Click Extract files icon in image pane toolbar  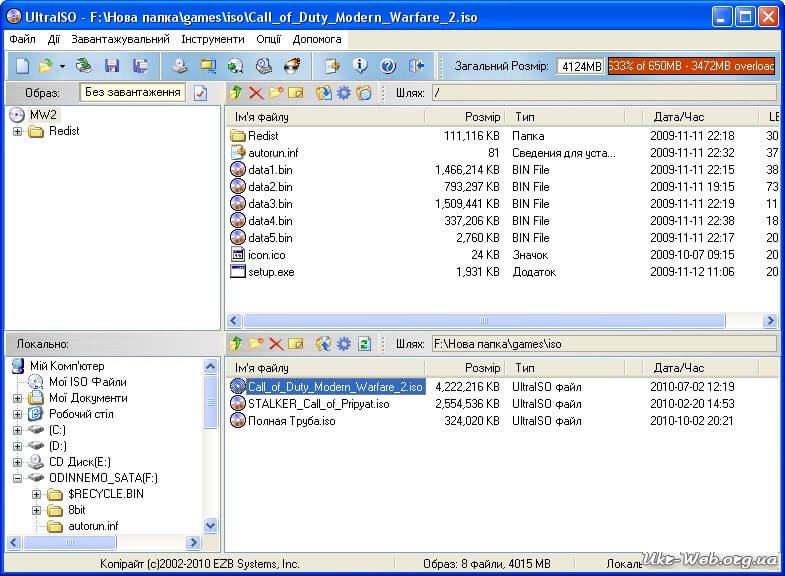(324, 93)
